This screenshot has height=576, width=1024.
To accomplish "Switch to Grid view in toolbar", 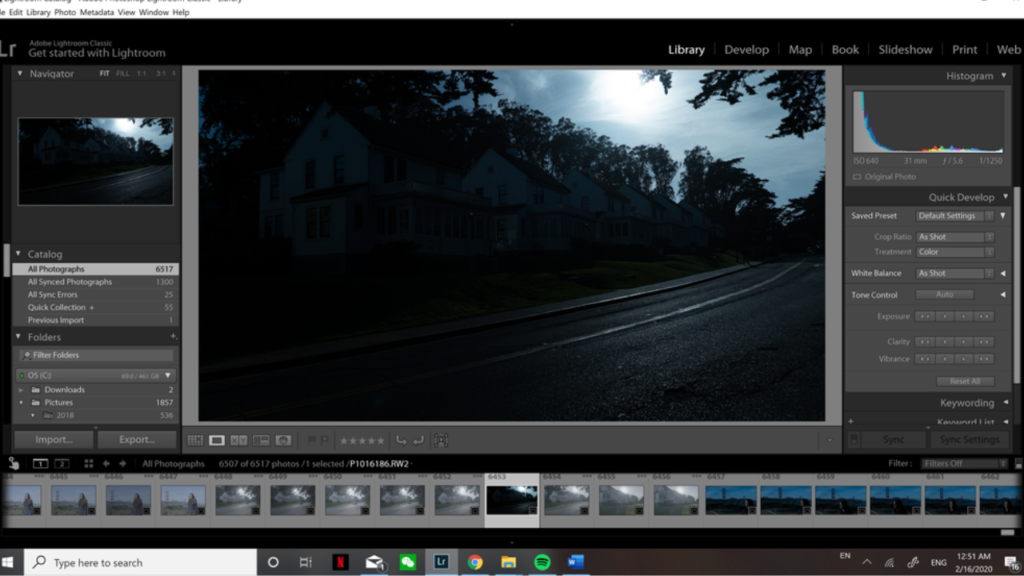I will [x=195, y=440].
